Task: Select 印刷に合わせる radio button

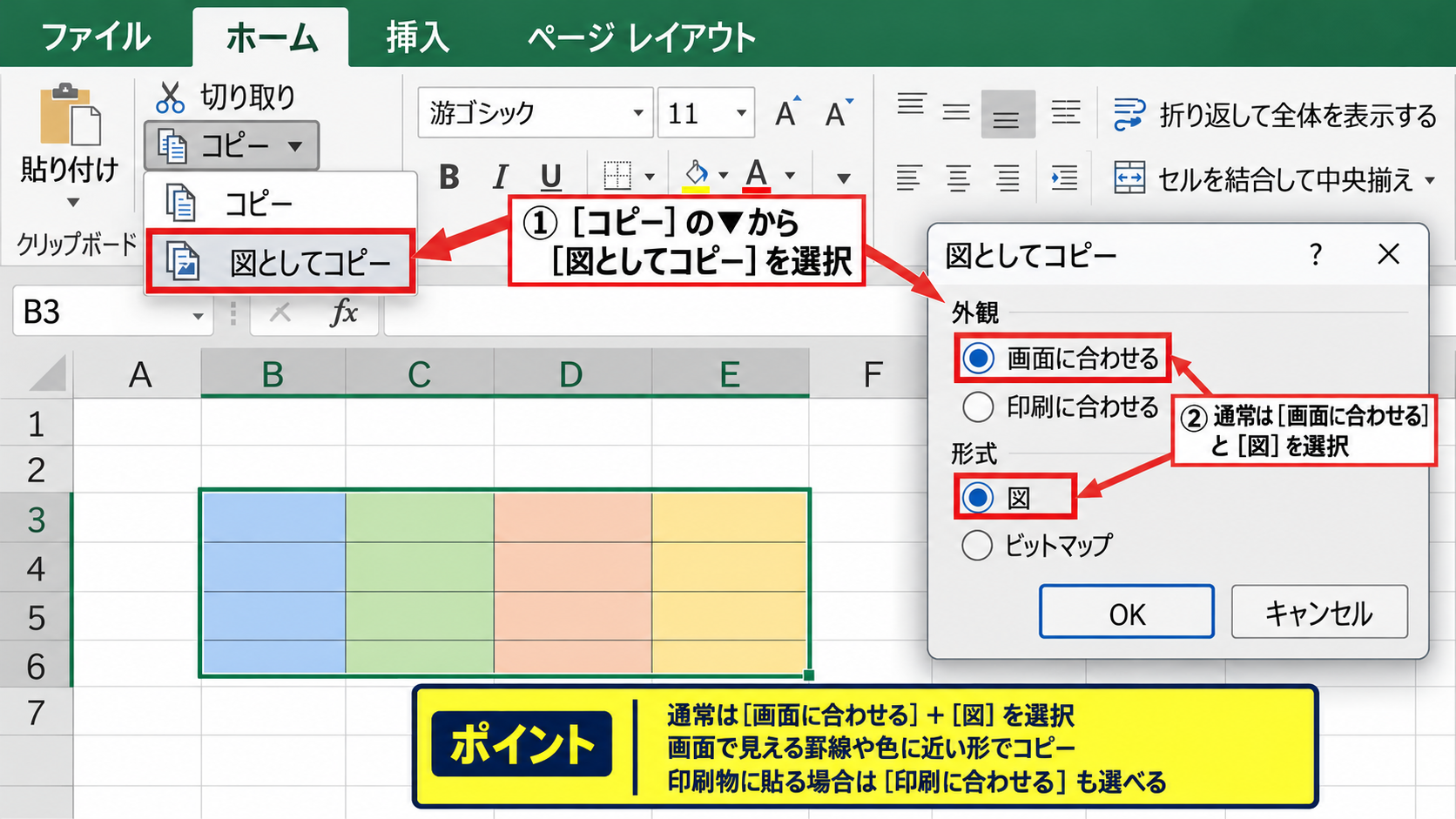Action: pos(978,406)
